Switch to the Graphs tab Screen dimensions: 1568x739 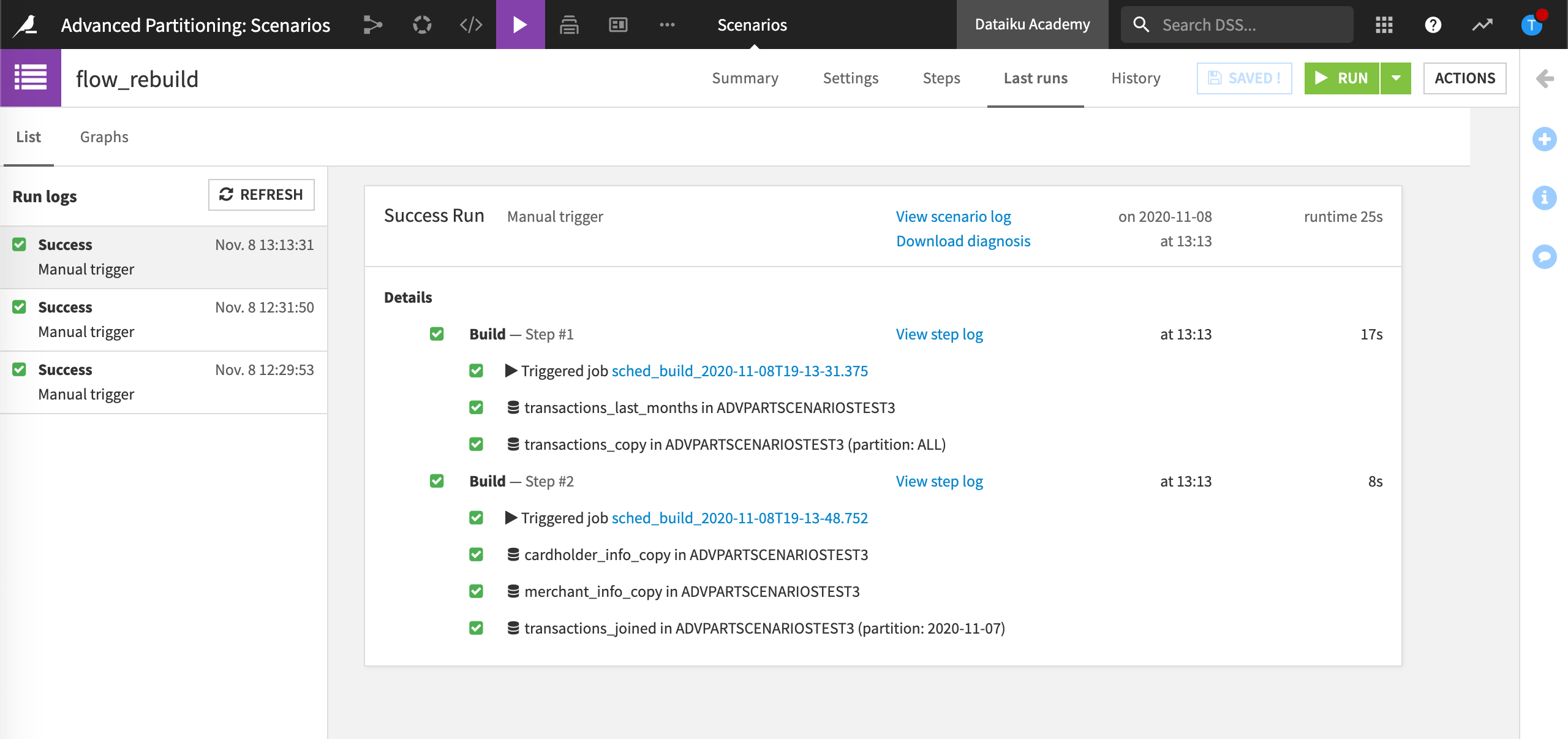click(104, 137)
